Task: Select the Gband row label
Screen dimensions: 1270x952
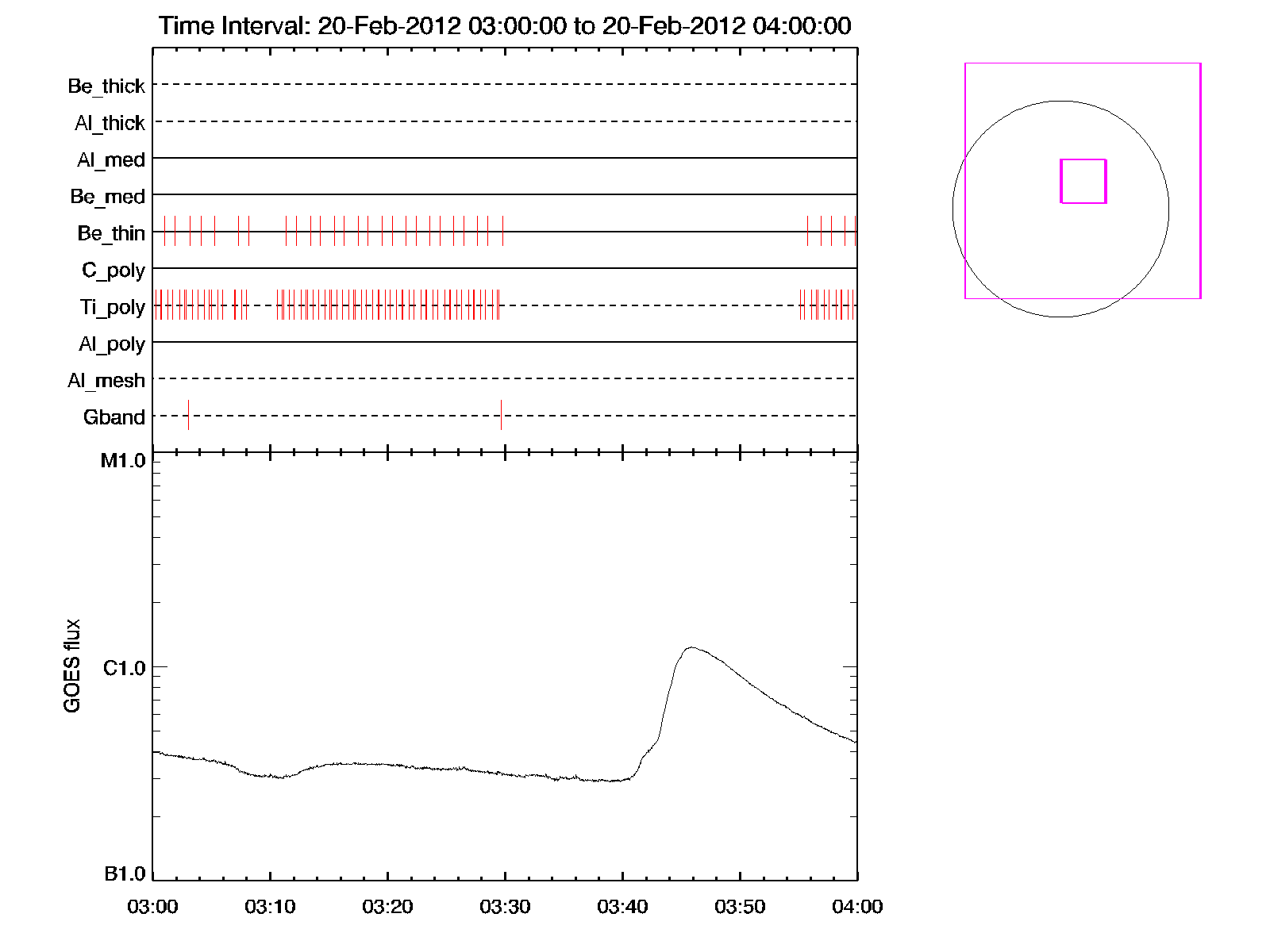Action: (114, 417)
